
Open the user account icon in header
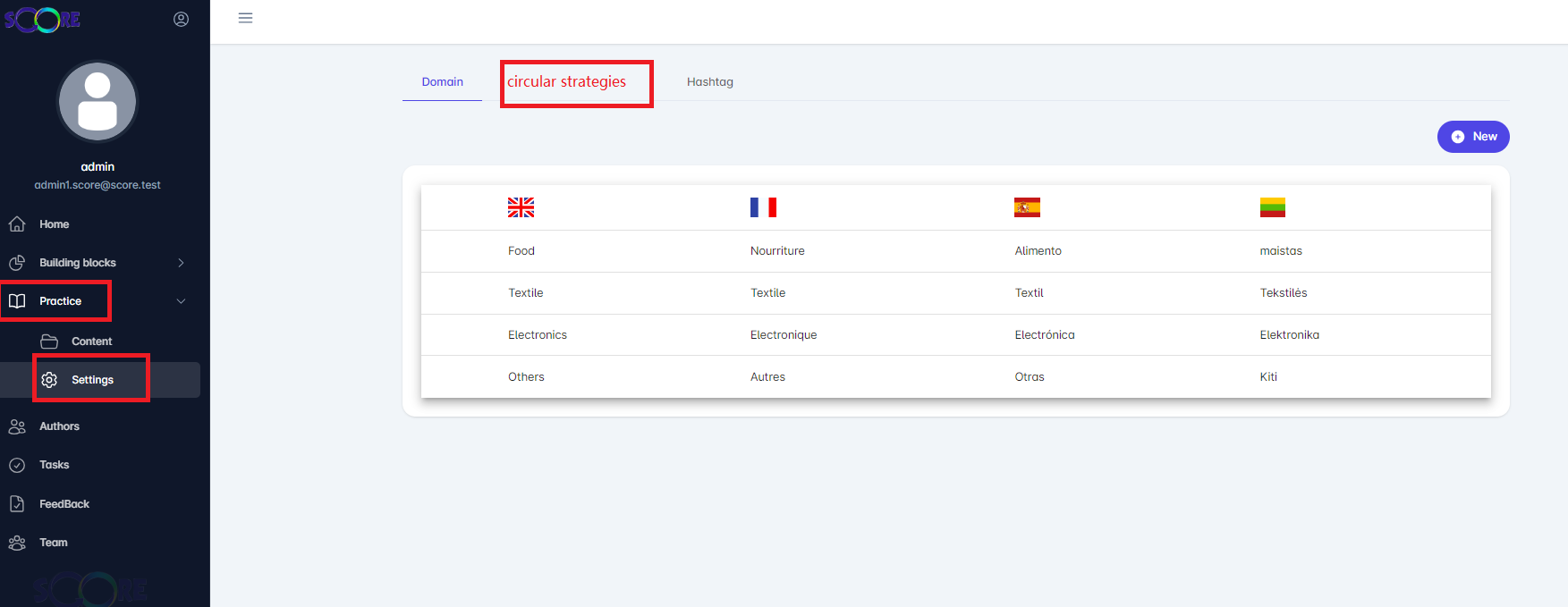point(181,19)
